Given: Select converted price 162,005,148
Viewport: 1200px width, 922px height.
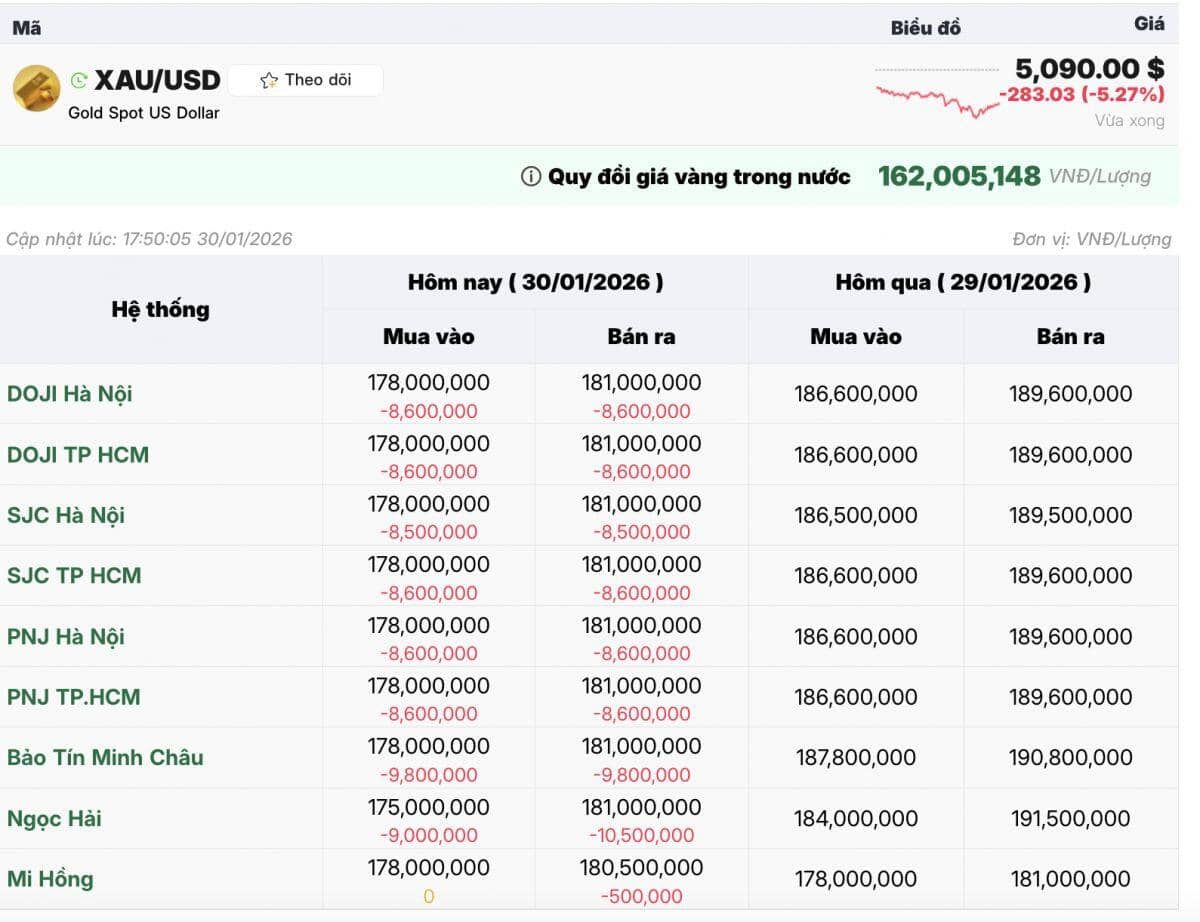Looking at the screenshot, I should pos(959,177).
